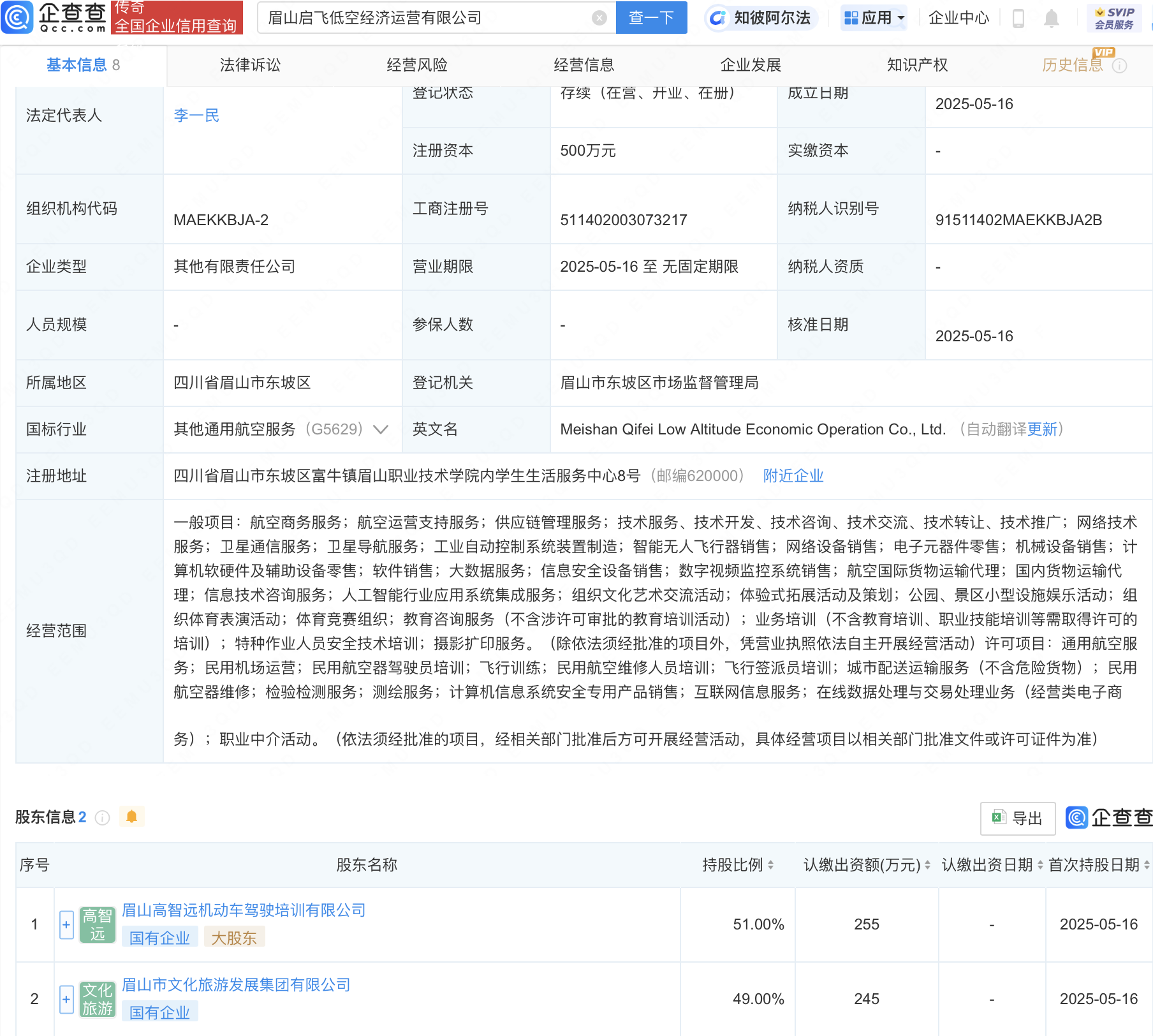
Task: Expand shareholder row 2 plus button
Action: [x=66, y=1000]
